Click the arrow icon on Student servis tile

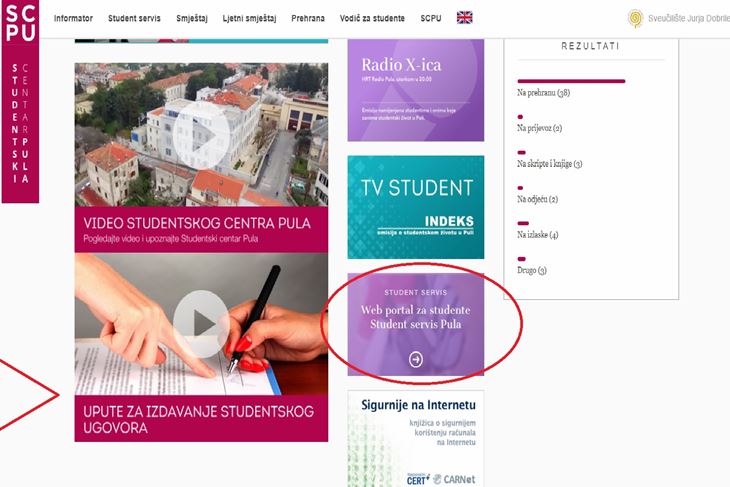tap(416, 359)
